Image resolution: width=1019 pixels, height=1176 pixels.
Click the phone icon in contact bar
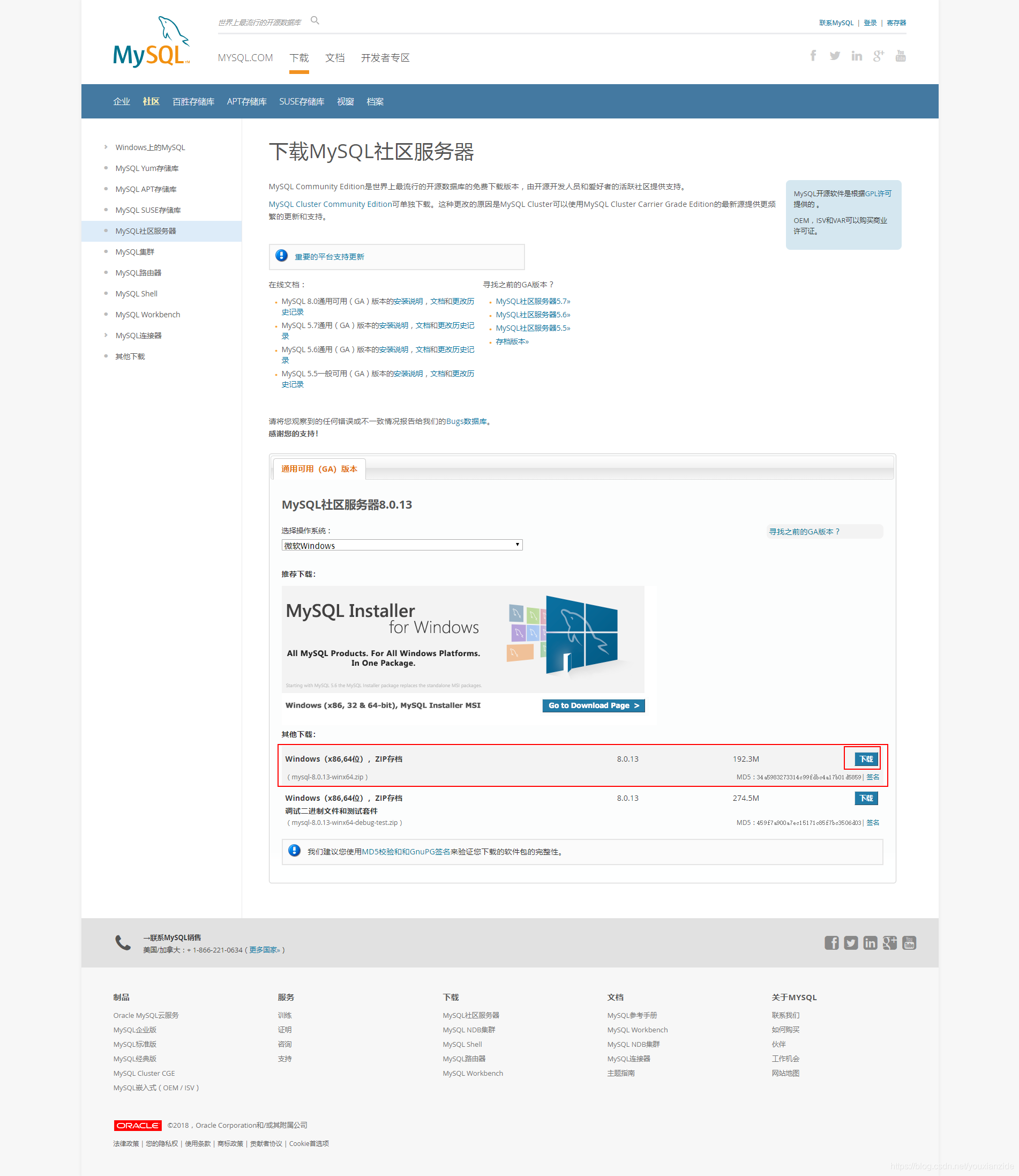tap(123, 943)
